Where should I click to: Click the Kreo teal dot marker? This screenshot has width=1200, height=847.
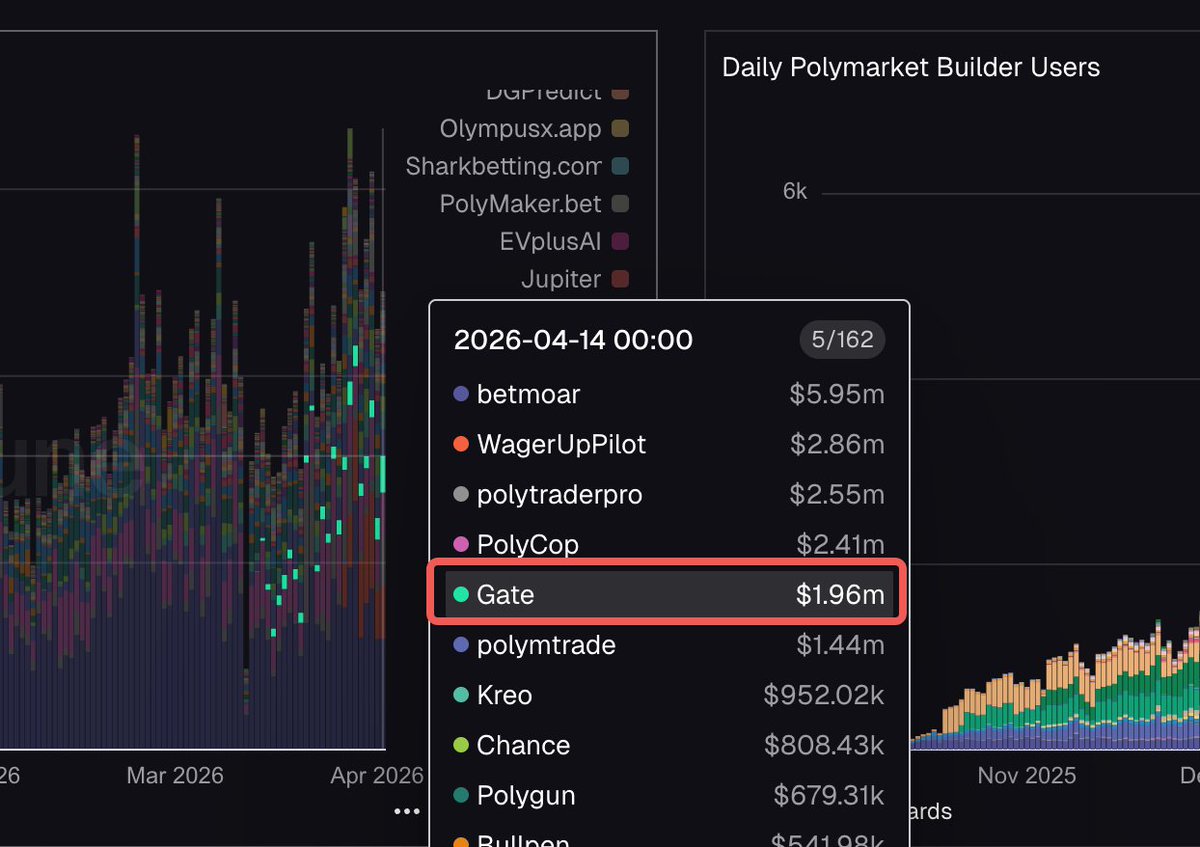461,695
